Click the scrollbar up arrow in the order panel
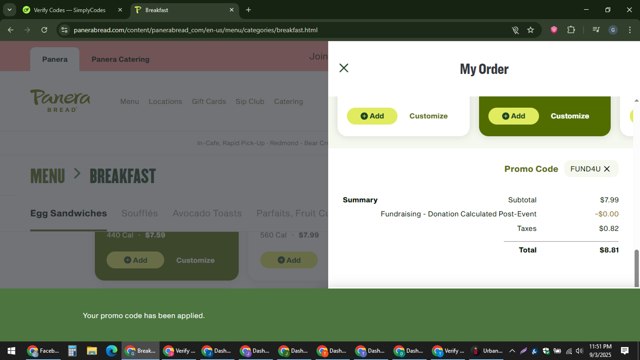640x360 pixels. [x=636, y=100]
